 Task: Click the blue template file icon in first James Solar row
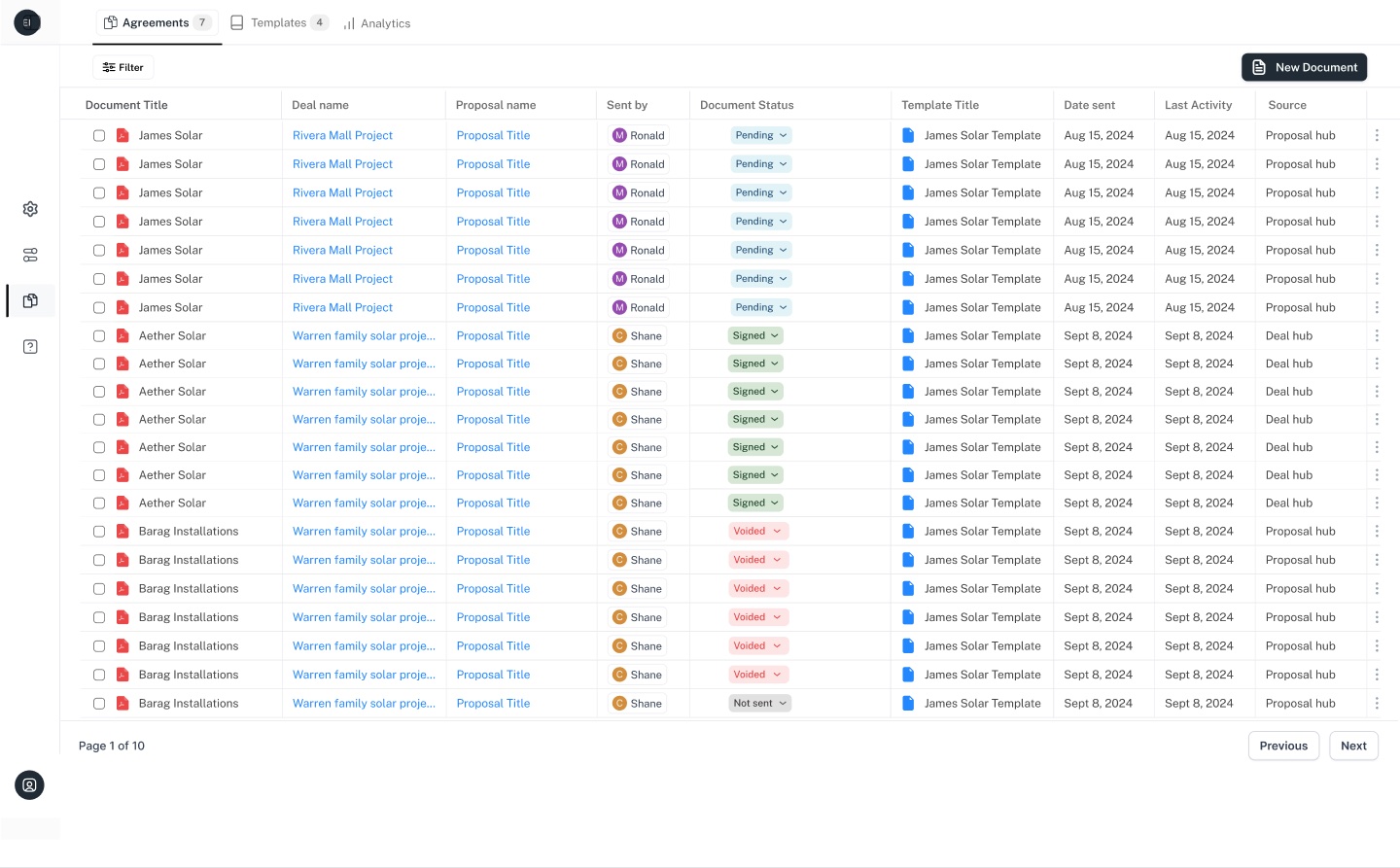coord(908,135)
